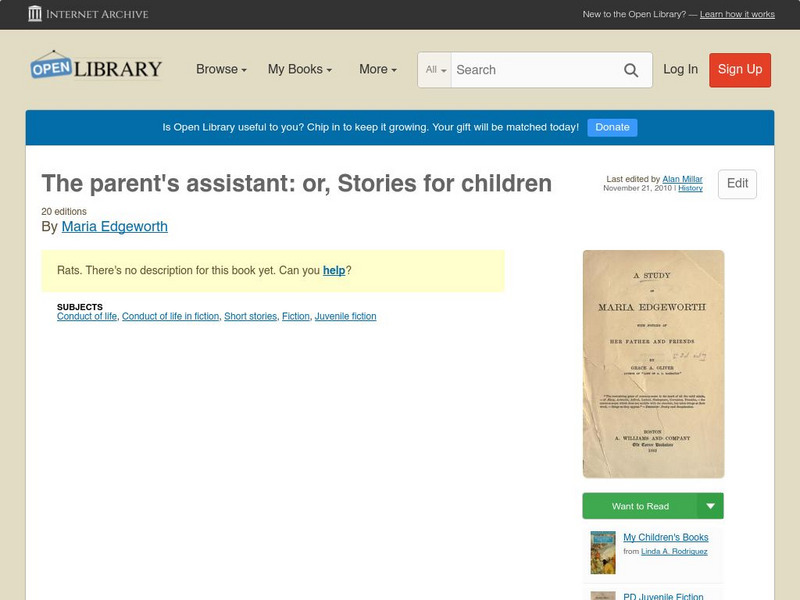Open the More dropdown menu

click(x=376, y=70)
